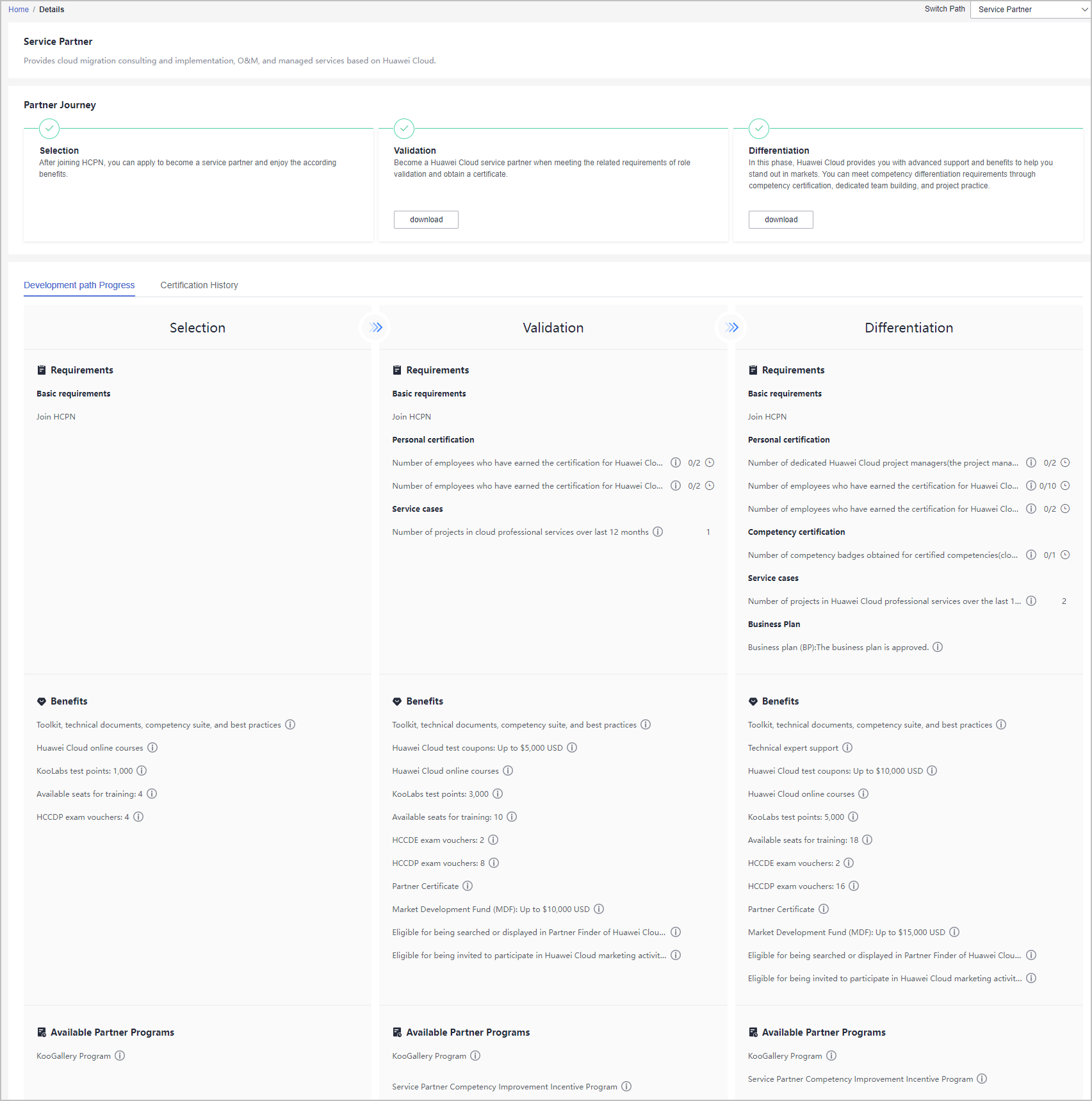Show info for HCCDP exam vouchers: 8

click(494, 863)
